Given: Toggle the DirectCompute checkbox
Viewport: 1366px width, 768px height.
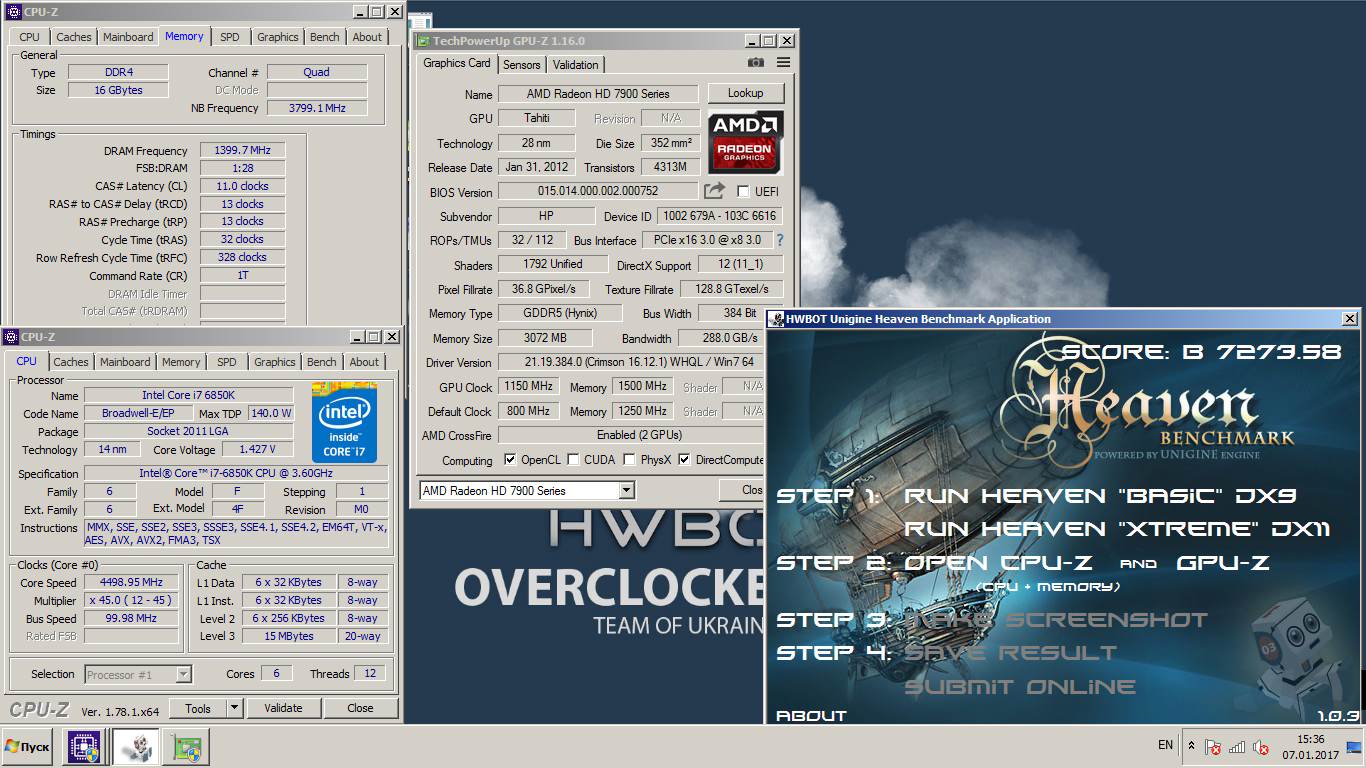Looking at the screenshot, I should tap(684, 460).
